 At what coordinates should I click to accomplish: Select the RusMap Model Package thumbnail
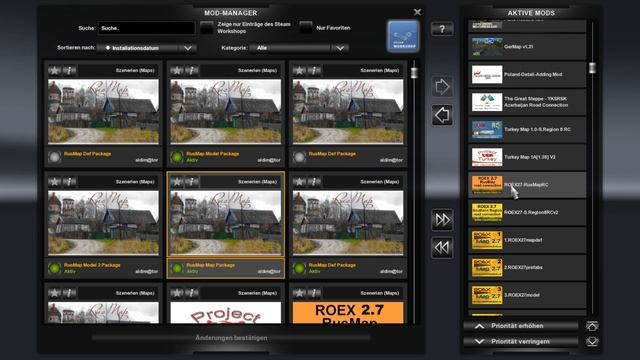[226, 112]
